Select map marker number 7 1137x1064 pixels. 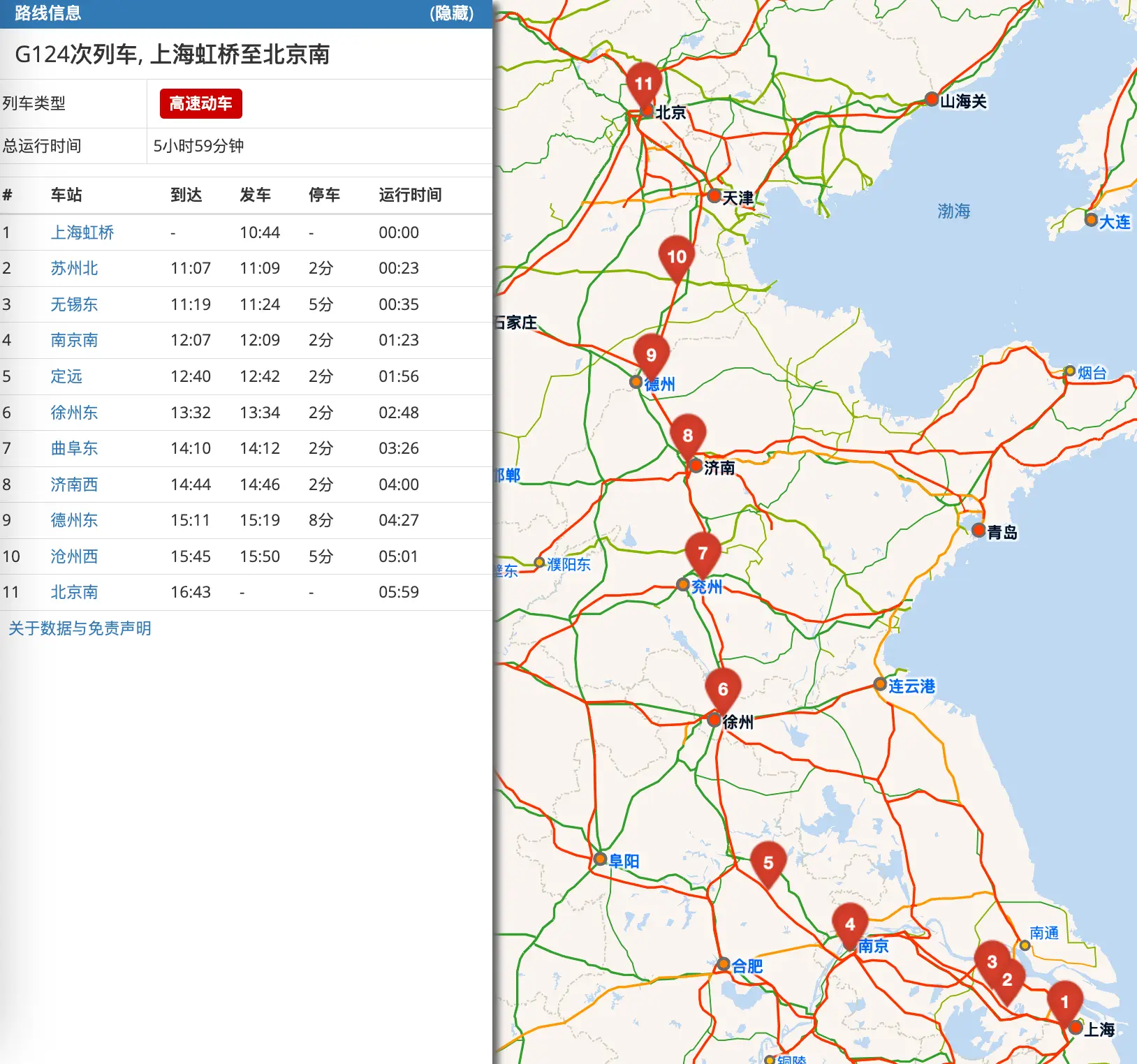[x=703, y=553]
